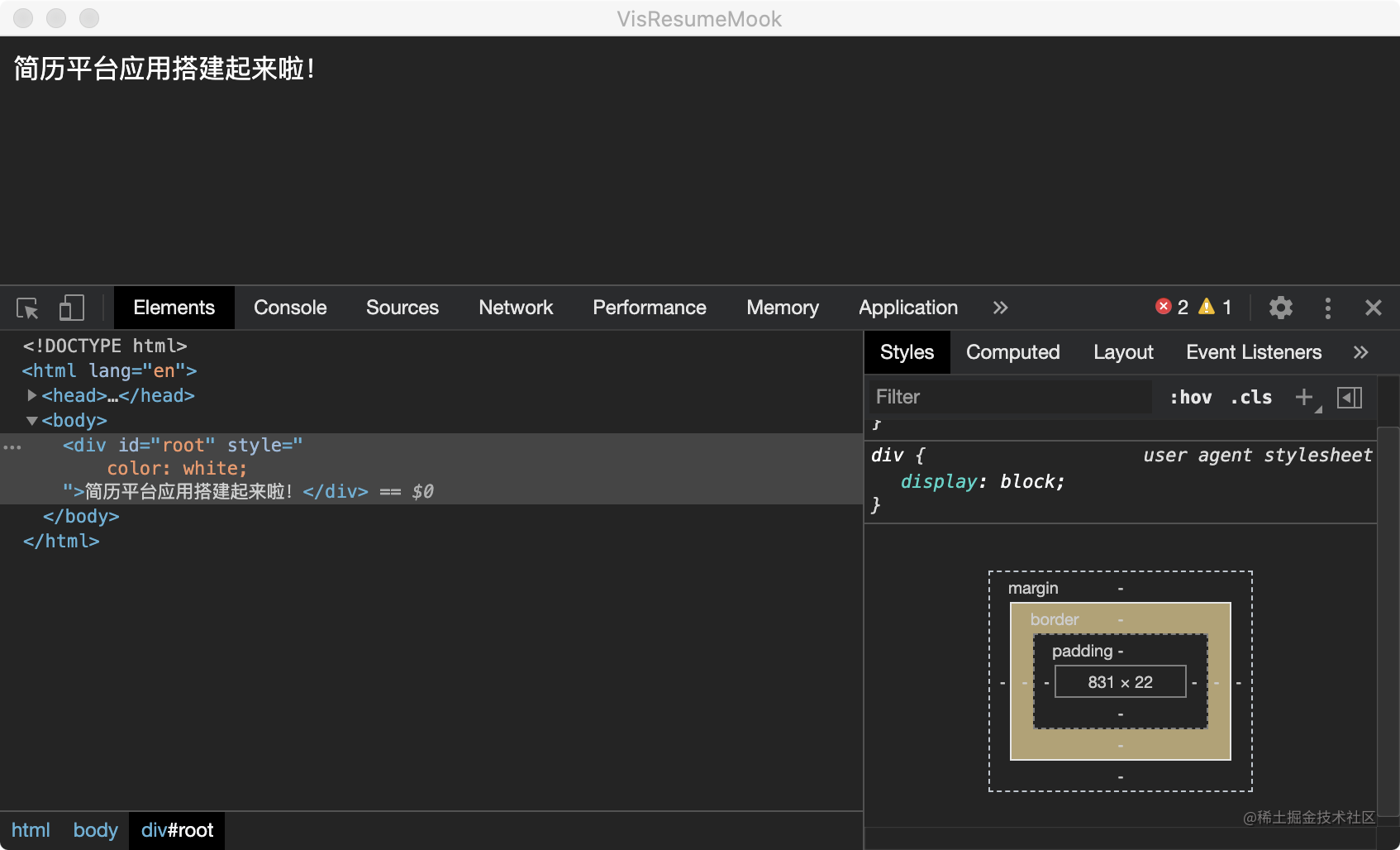Close the DevTools panel

coord(1373,308)
